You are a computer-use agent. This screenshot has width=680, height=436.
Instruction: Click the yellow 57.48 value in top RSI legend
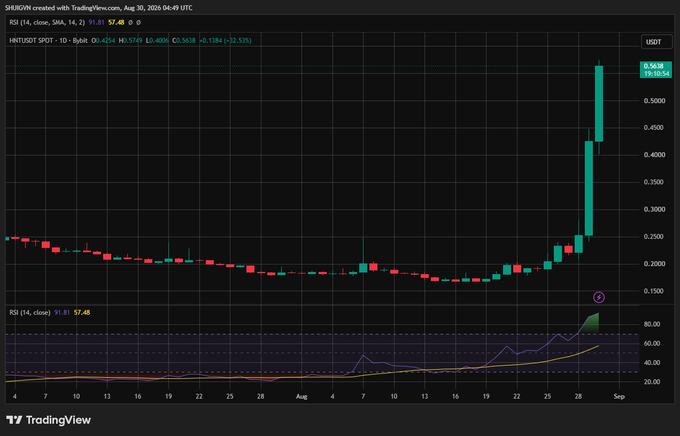click(x=116, y=22)
